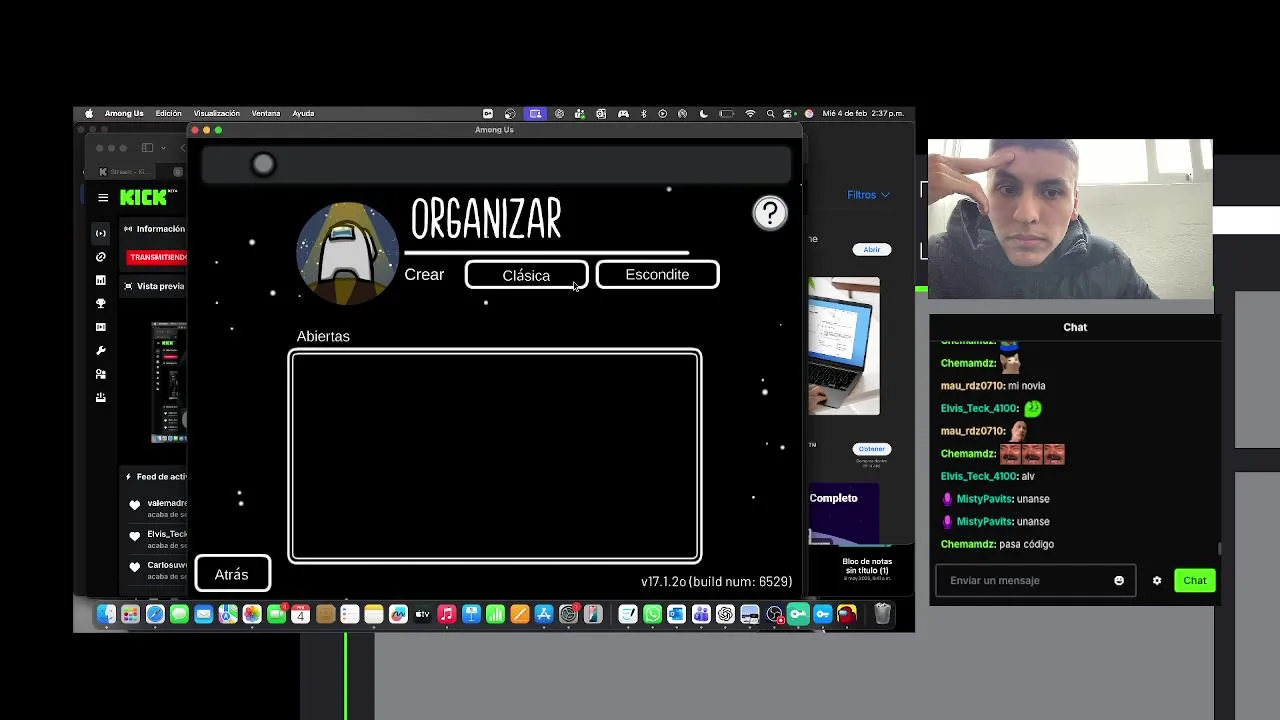Open Messages in the Dock
Screen dimensions: 1280x720
[x=179, y=614]
